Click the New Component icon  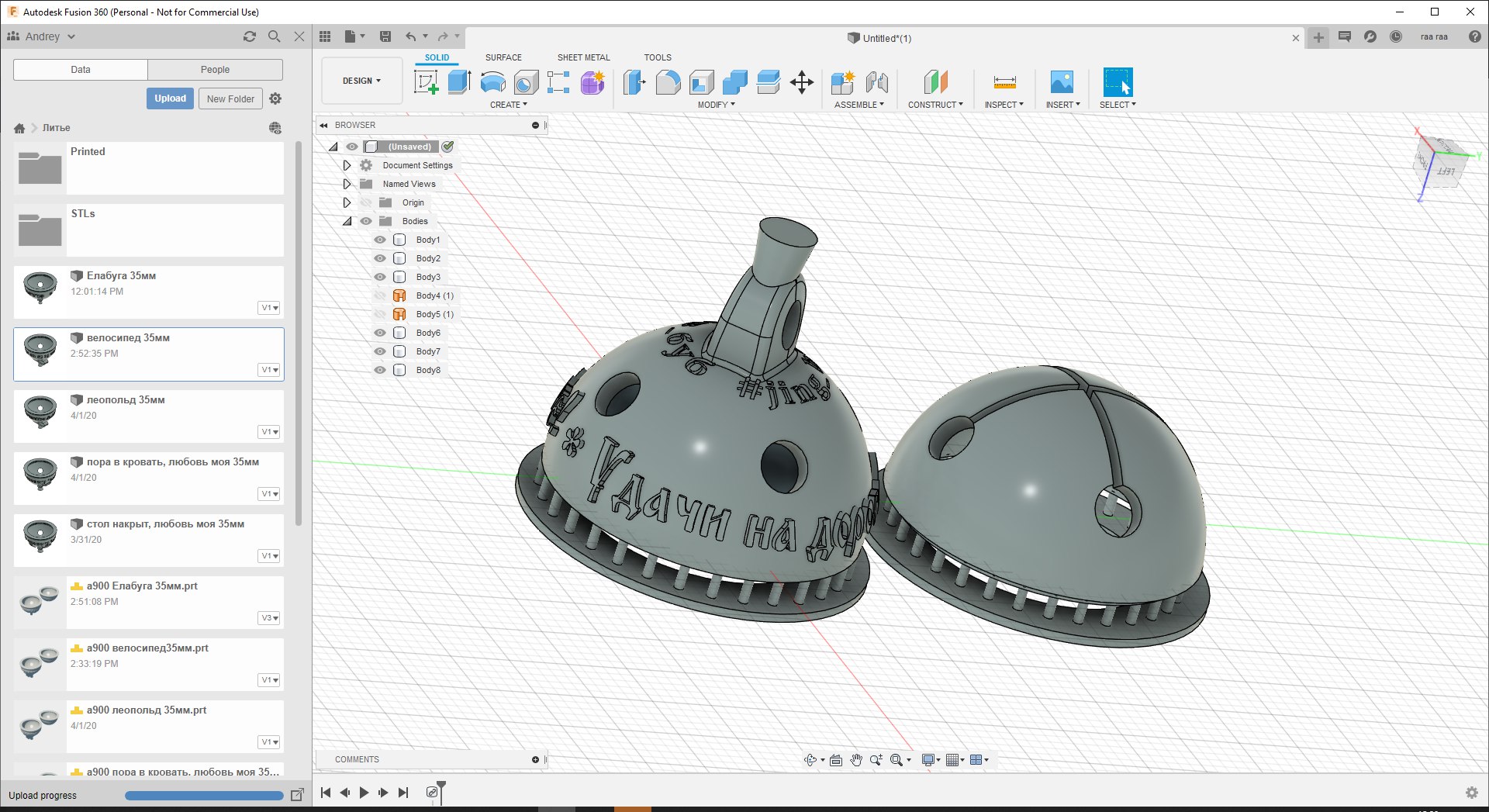pos(842,82)
